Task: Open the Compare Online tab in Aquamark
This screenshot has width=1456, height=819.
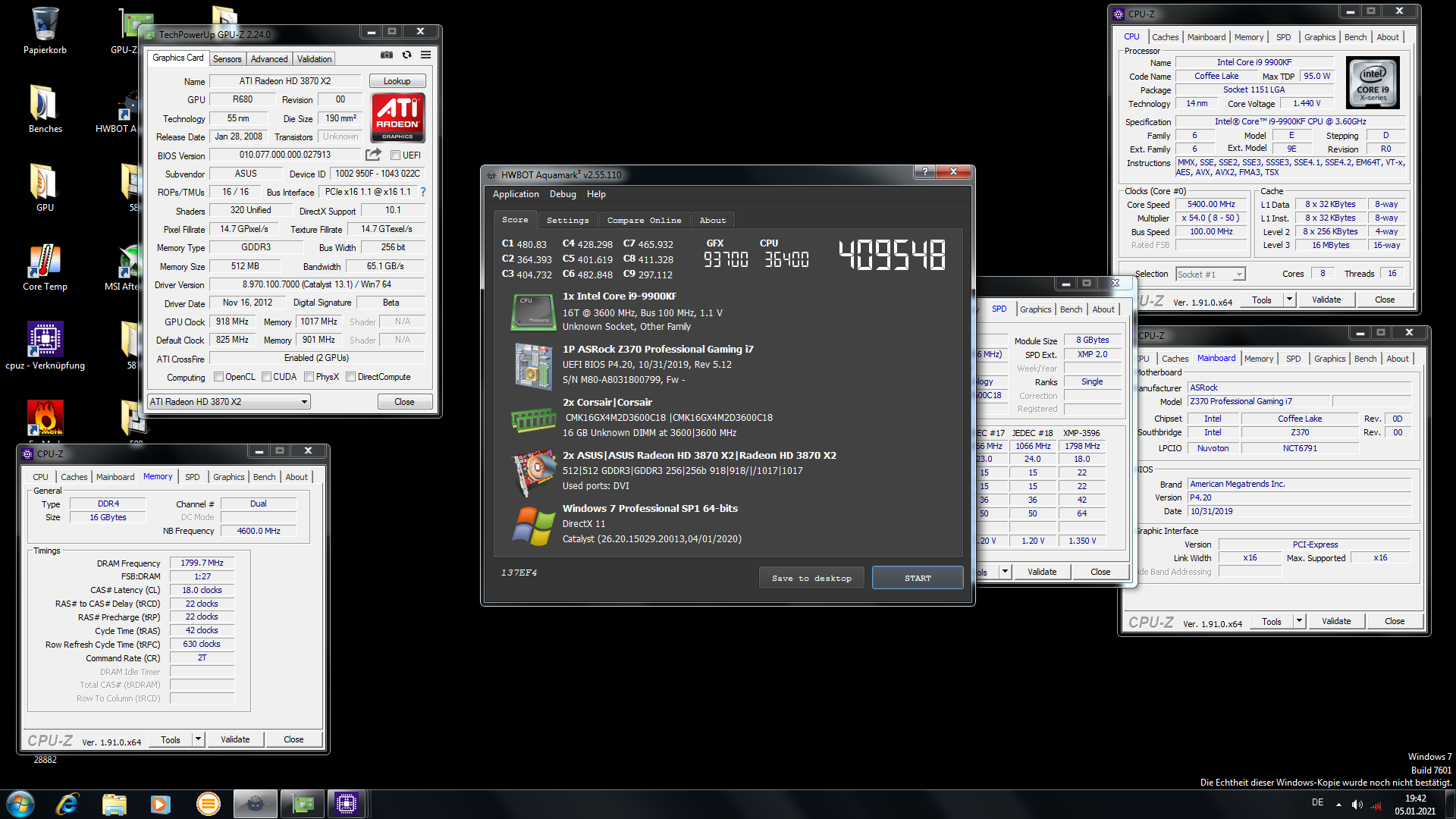Action: coord(644,220)
